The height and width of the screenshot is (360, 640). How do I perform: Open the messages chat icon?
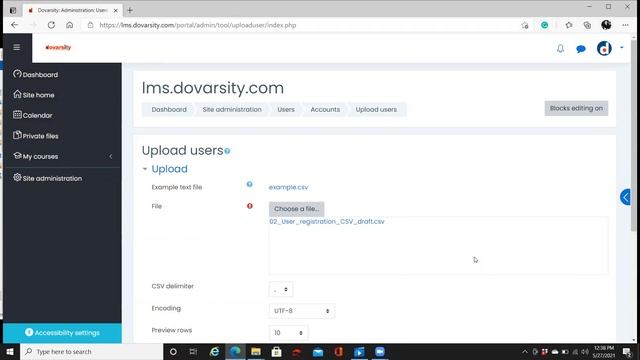click(x=581, y=49)
